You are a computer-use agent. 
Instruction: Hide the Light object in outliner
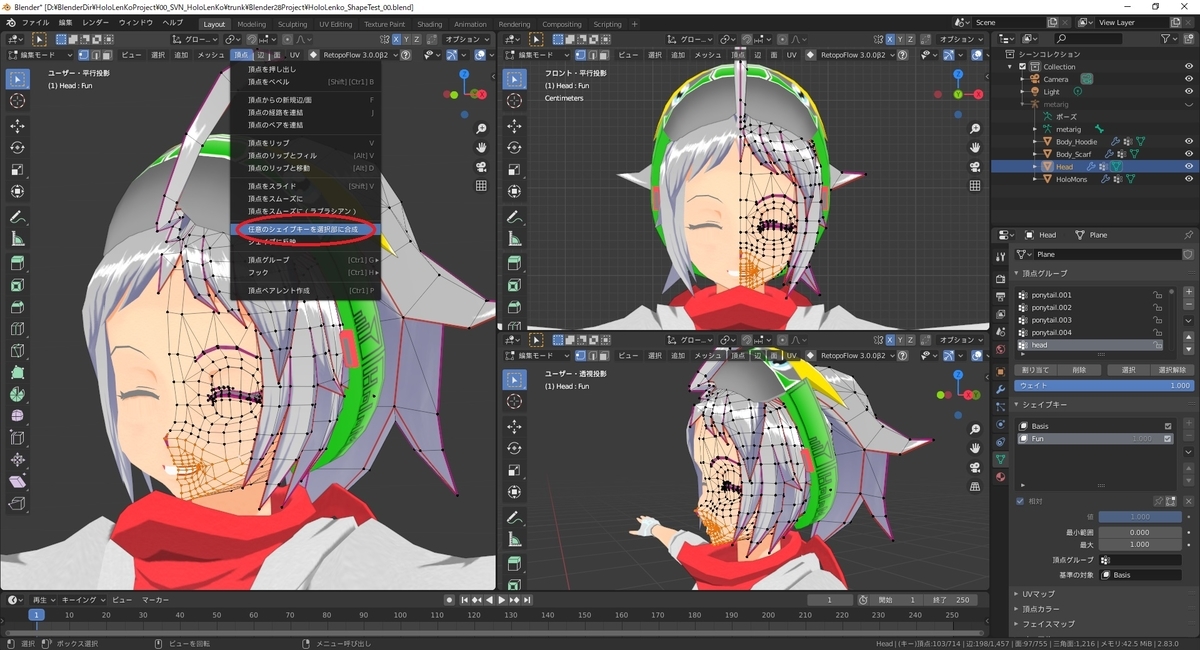coord(1189,92)
